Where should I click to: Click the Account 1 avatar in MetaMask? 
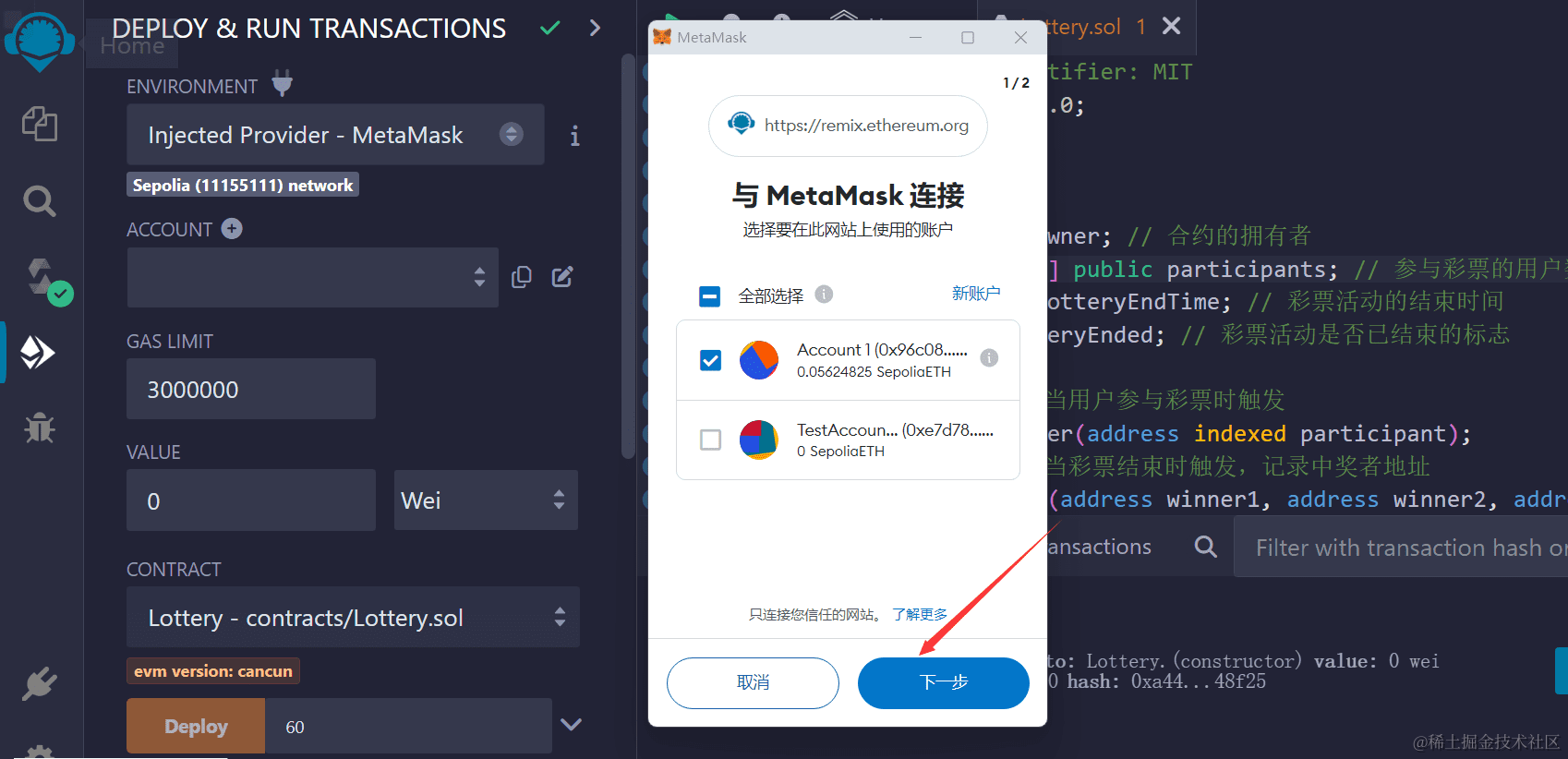tap(759, 360)
